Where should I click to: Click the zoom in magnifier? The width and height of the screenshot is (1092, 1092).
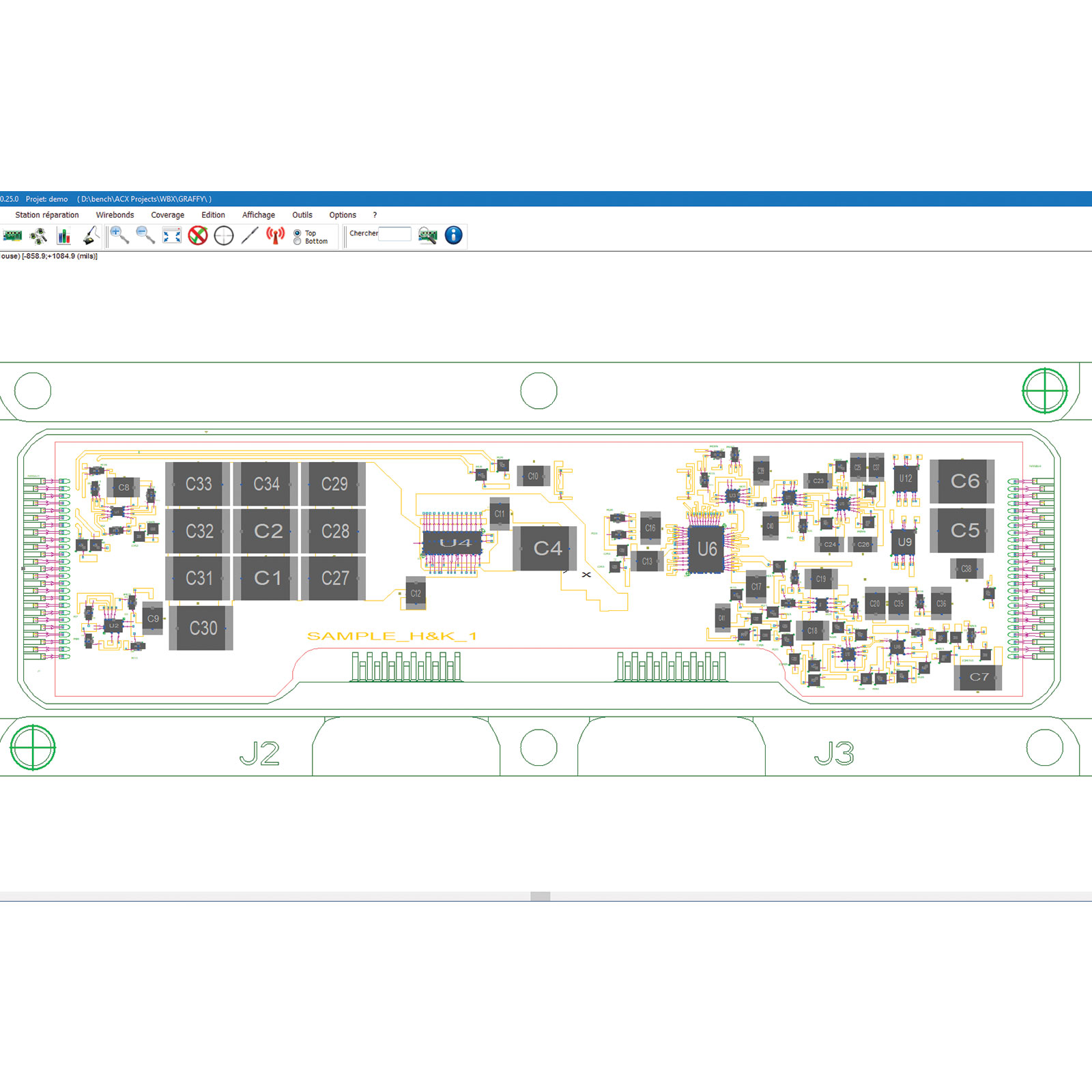tap(119, 235)
